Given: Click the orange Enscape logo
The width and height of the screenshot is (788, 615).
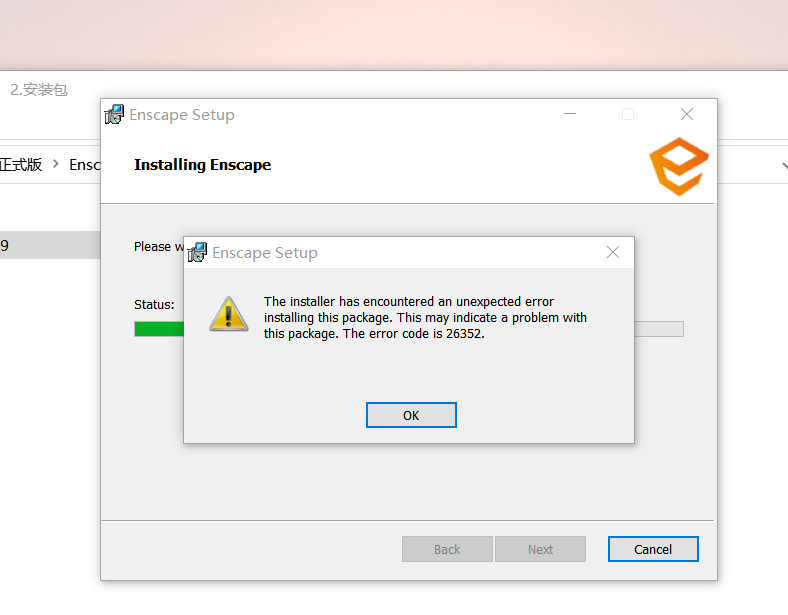Looking at the screenshot, I should tap(679, 166).
